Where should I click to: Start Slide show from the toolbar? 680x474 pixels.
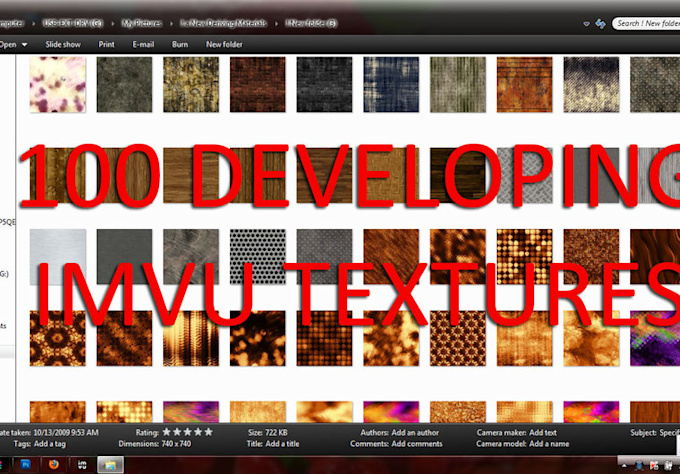(65, 44)
